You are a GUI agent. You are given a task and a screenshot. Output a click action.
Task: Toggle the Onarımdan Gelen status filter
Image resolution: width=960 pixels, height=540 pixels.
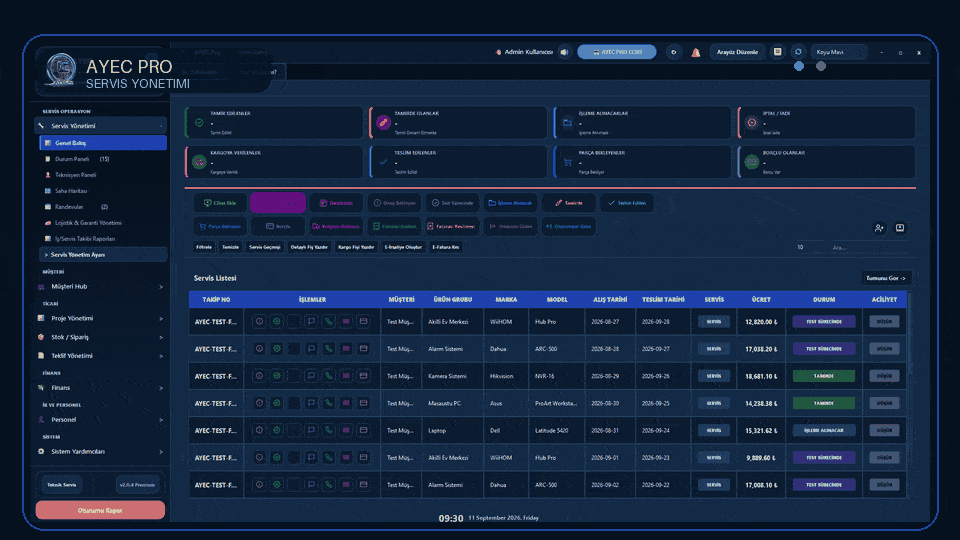569,227
